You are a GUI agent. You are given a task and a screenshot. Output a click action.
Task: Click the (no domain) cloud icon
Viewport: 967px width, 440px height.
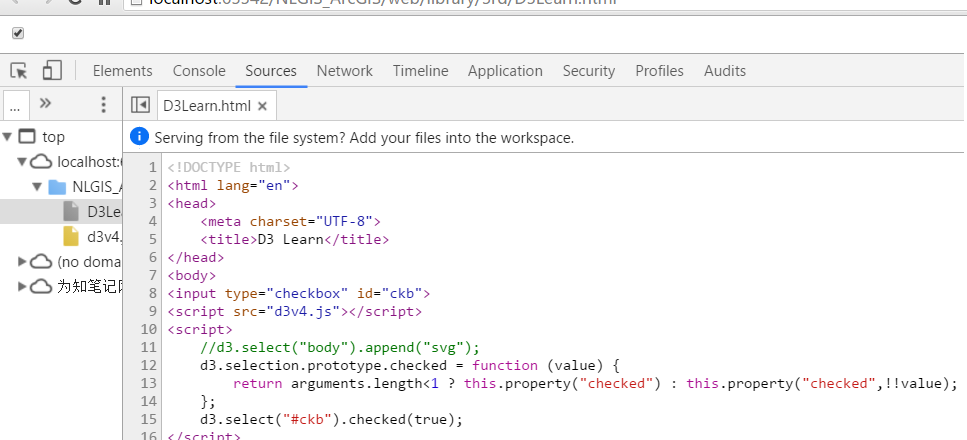tap(41, 262)
